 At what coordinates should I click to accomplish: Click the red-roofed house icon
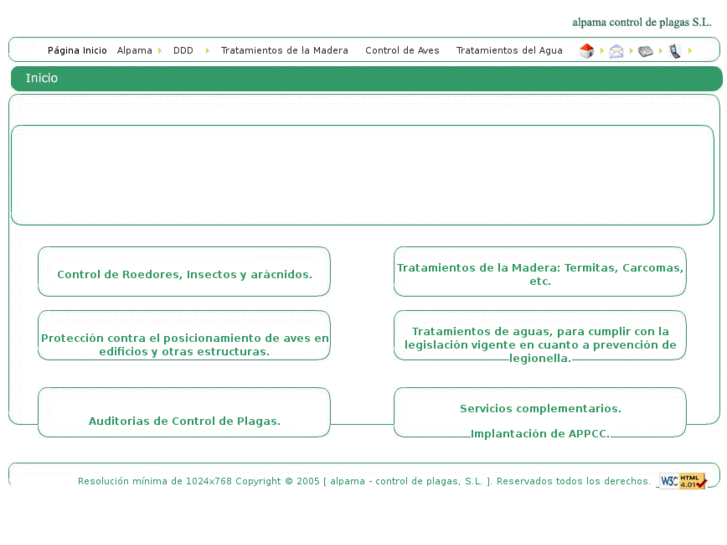(587, 51)
